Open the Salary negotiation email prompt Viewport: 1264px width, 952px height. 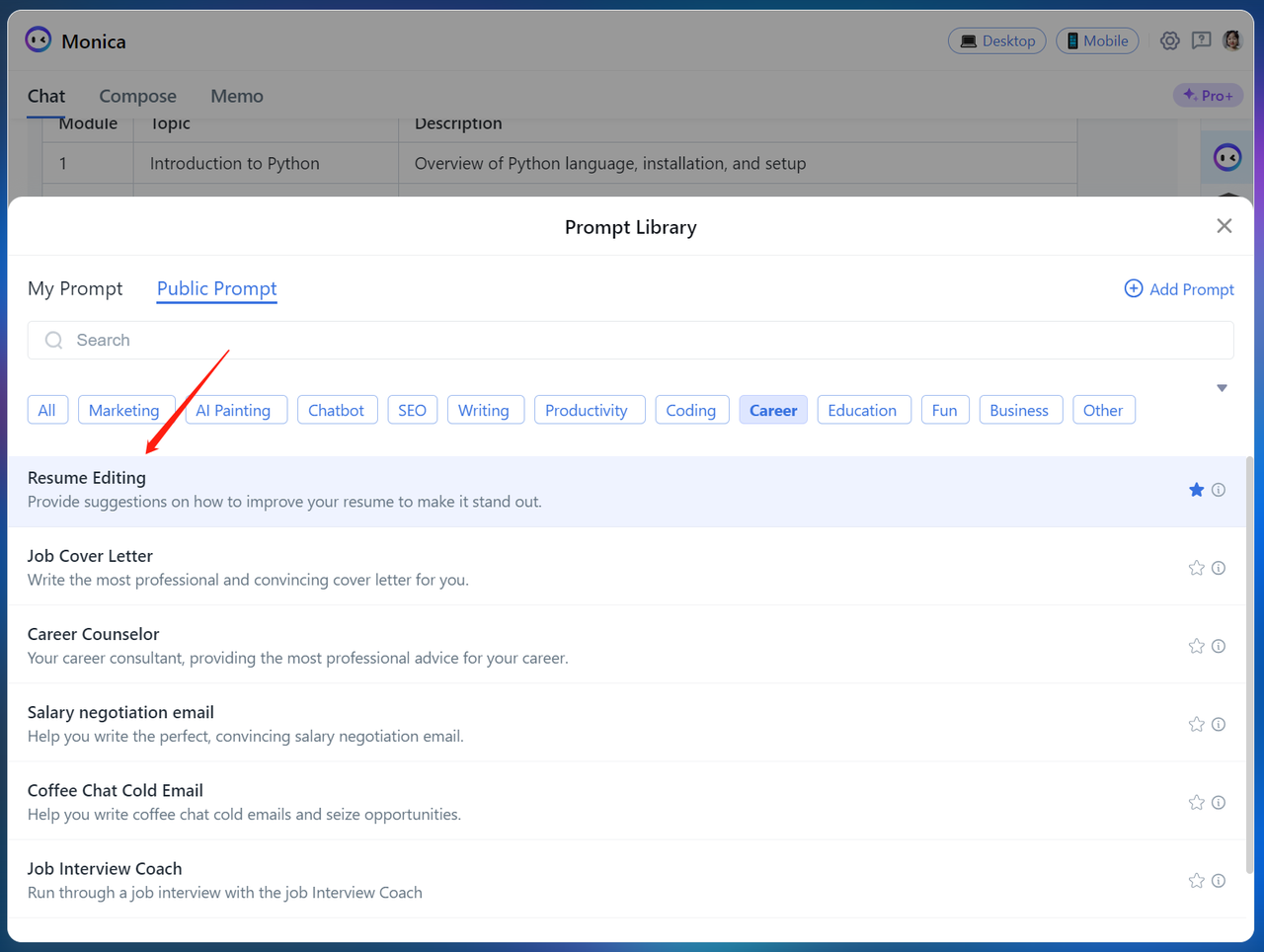[626, 724]
